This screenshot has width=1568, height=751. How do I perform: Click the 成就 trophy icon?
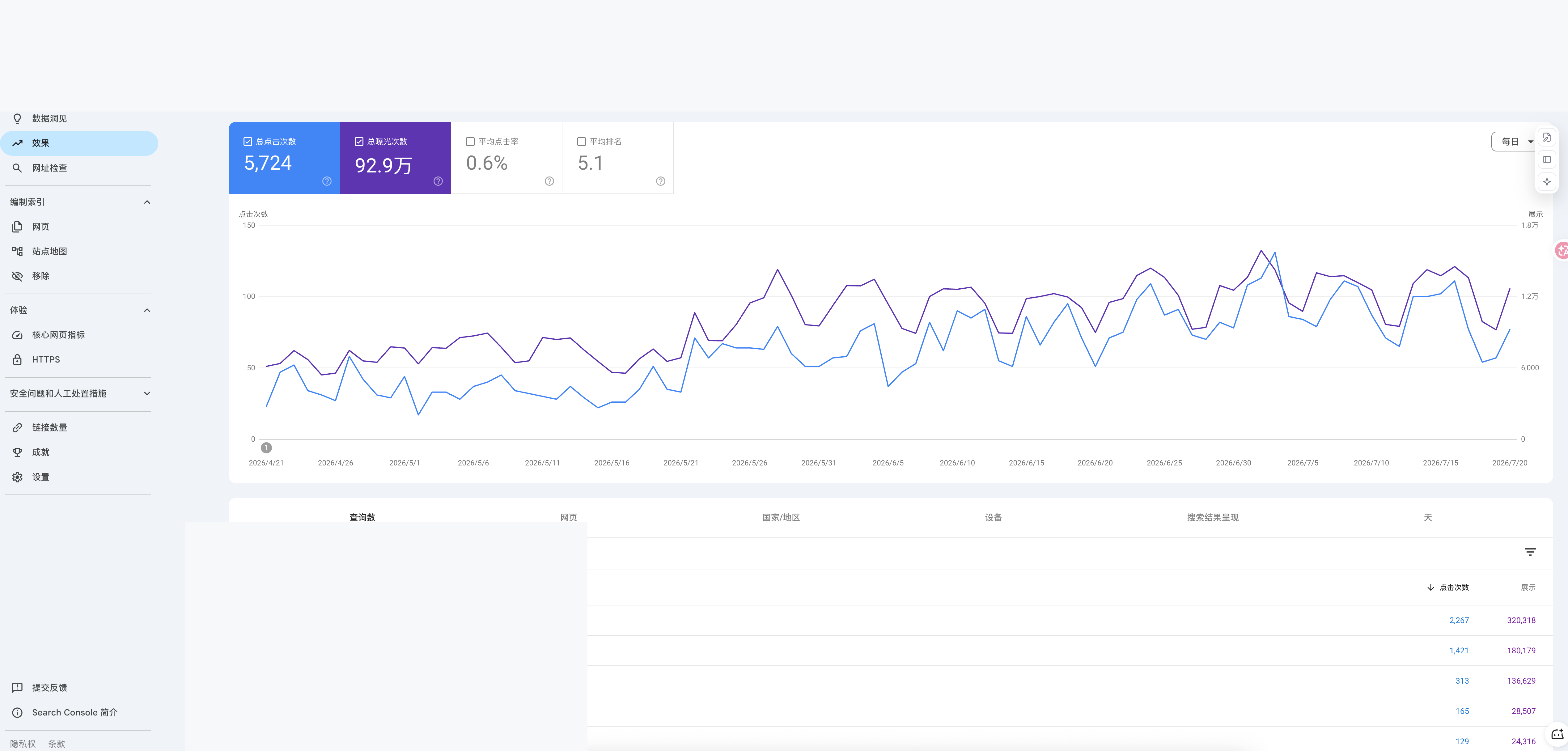[x=17, y=452]
